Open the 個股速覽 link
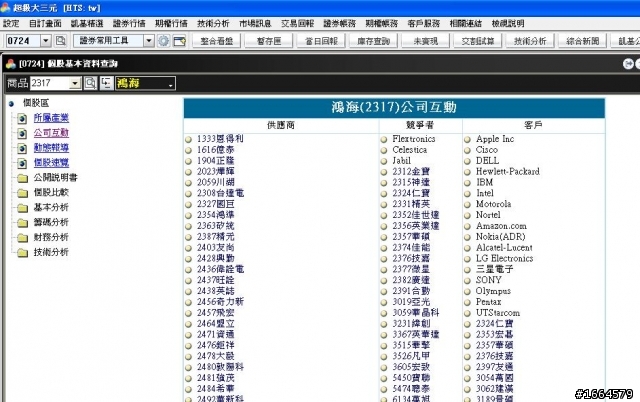The height and width of the screenshot is (402, 640). coord(51,162)
